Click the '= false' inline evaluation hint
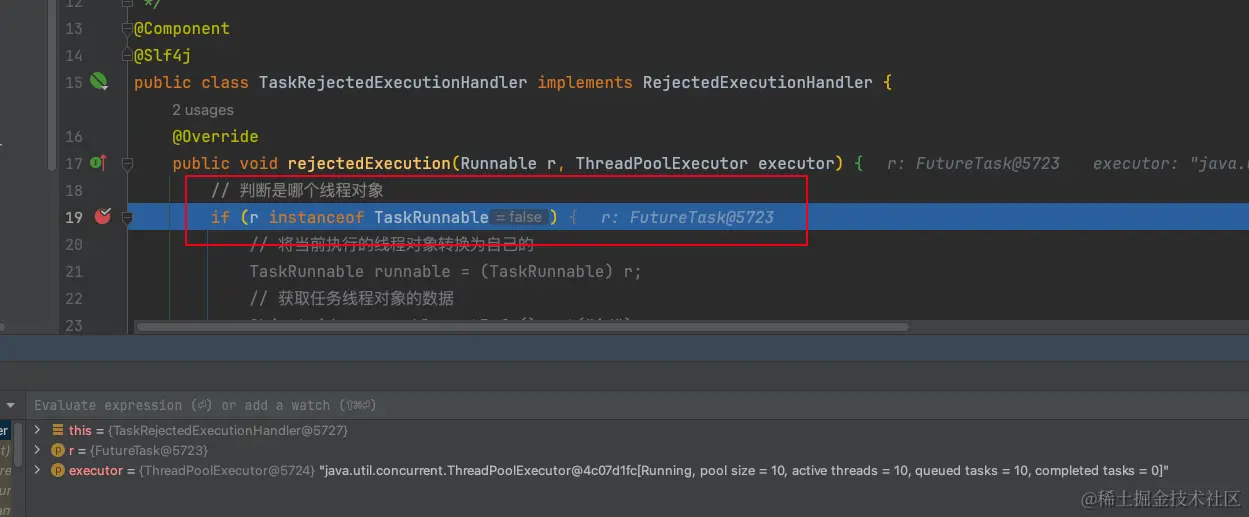Image resolution: width=1249 pixels, height=517 pixels. tap(519, 217)
